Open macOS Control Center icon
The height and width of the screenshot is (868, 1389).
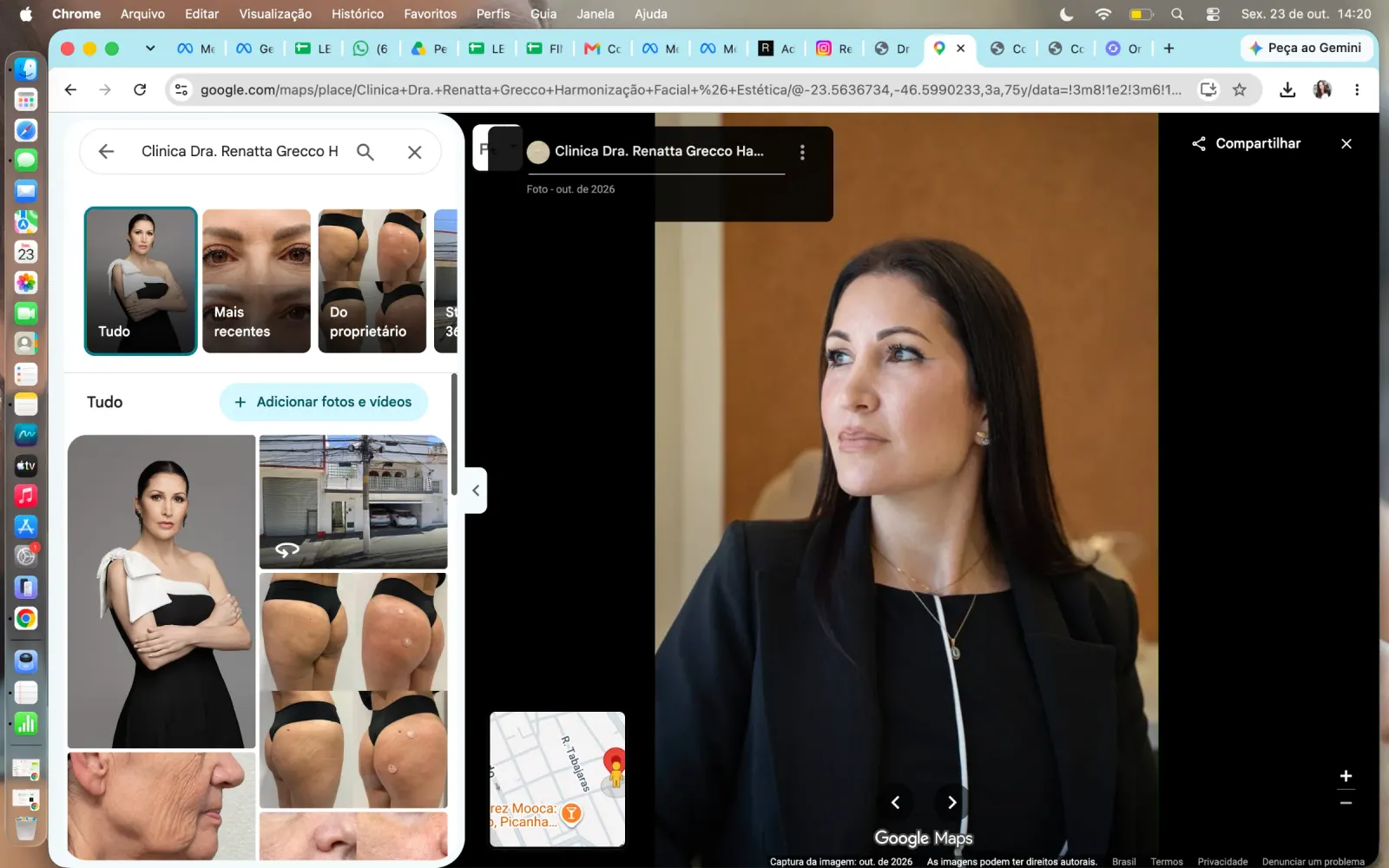click(x=1213, y=14)
